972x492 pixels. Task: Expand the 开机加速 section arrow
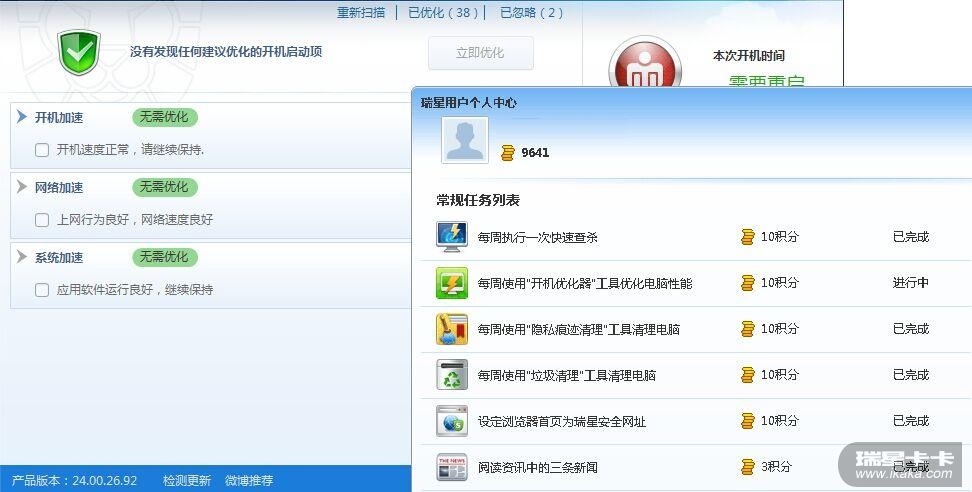(22, 116)
